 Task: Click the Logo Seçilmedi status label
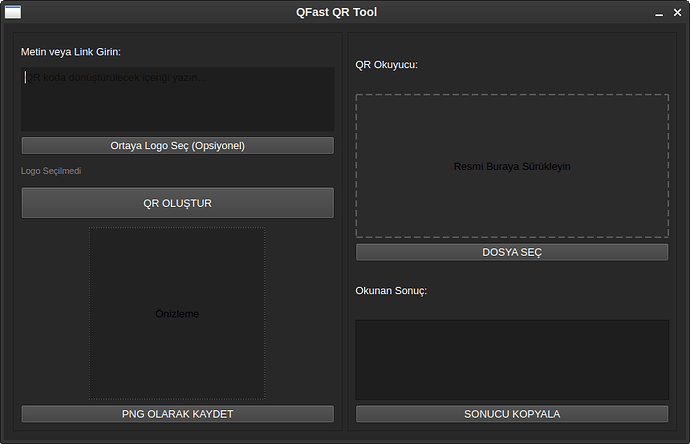(51, 171)
